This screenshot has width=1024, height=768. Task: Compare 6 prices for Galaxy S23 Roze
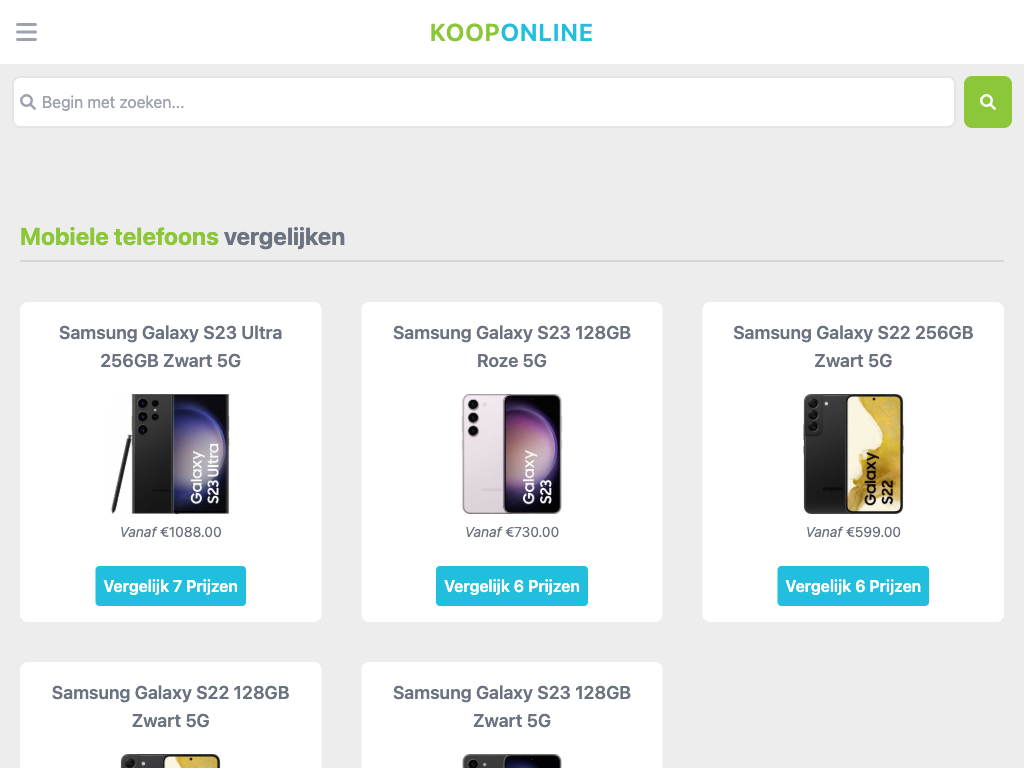(511, 586)
